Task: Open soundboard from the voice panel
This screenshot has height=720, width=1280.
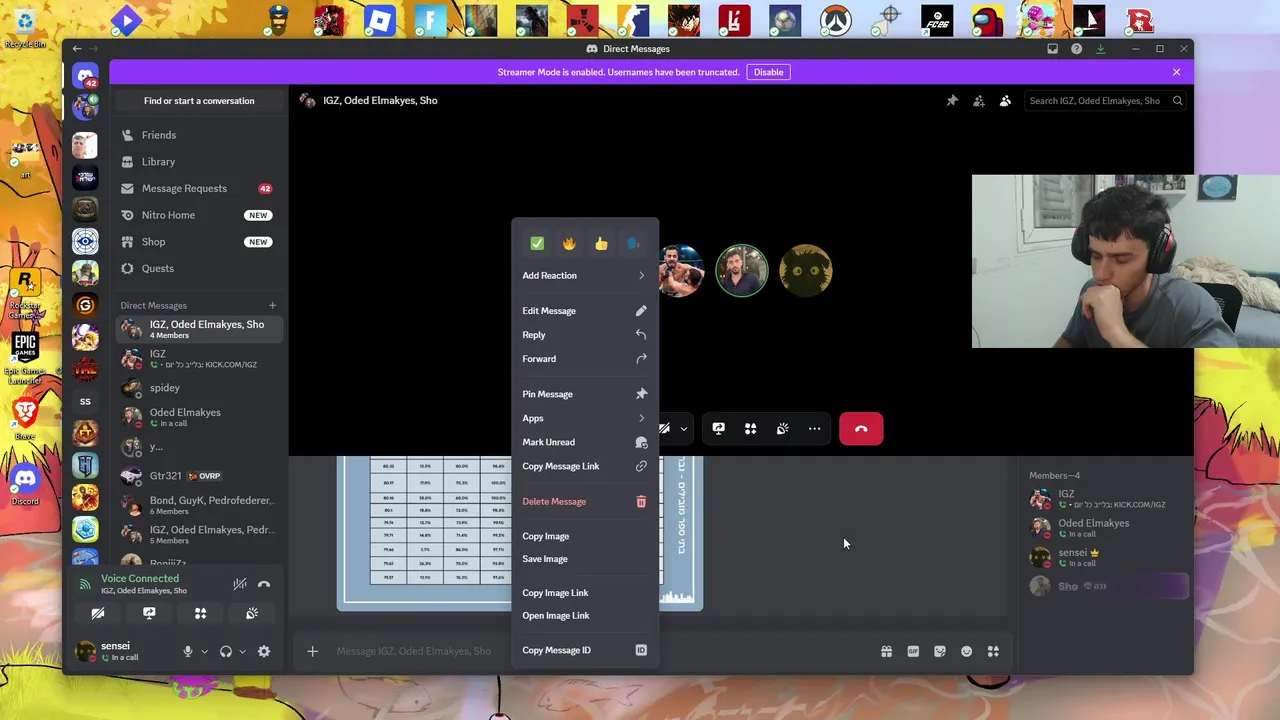Action: click(x=251, y=613)
